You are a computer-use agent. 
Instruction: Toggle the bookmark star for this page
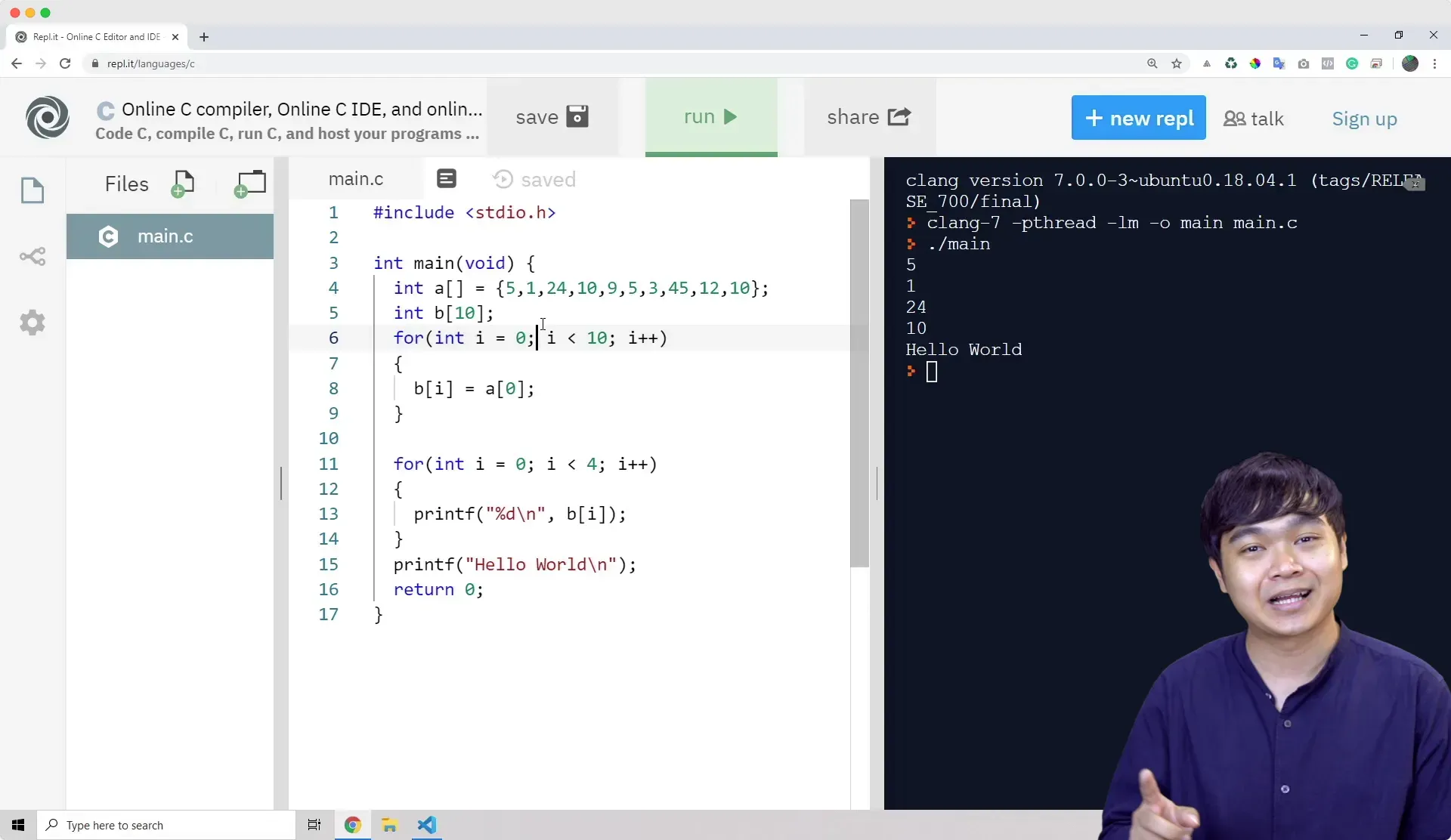click(1177, 63)
